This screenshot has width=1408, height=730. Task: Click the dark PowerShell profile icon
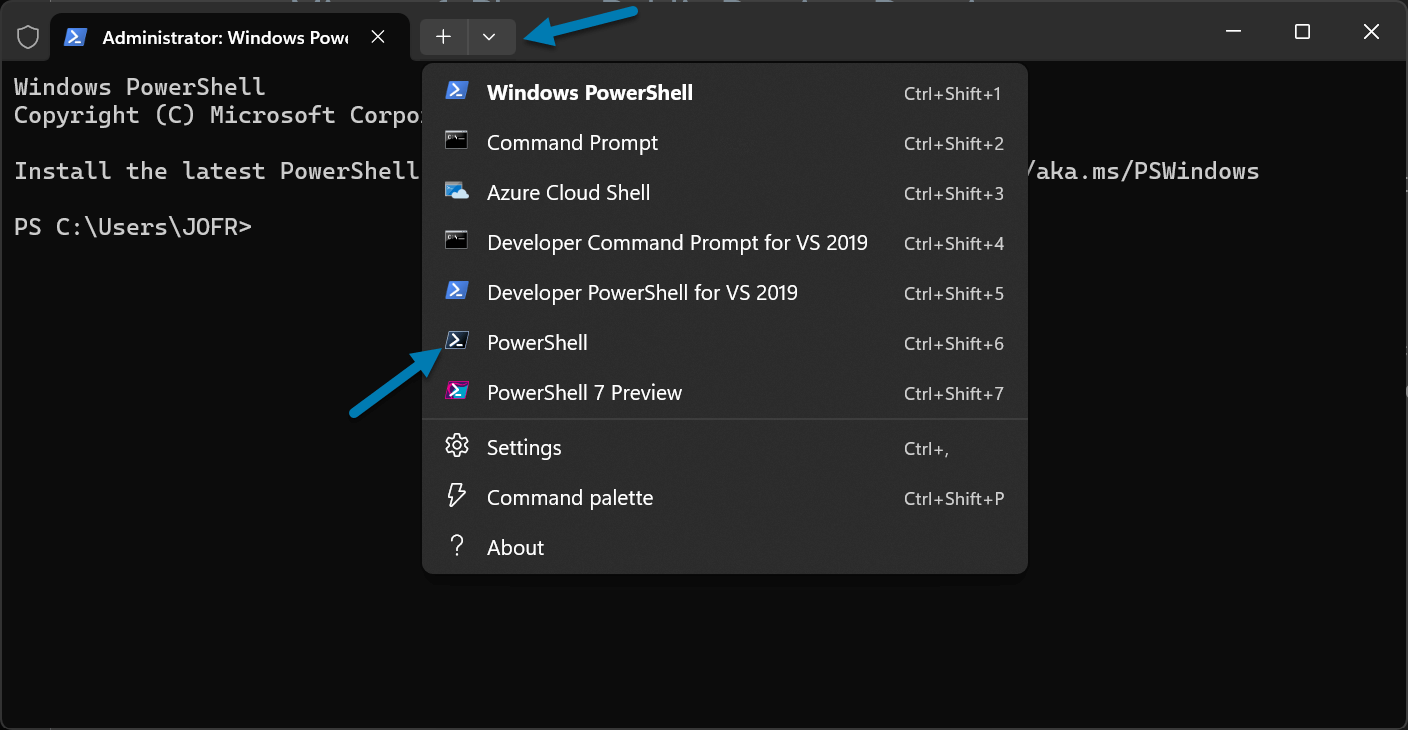coord(457,341)
